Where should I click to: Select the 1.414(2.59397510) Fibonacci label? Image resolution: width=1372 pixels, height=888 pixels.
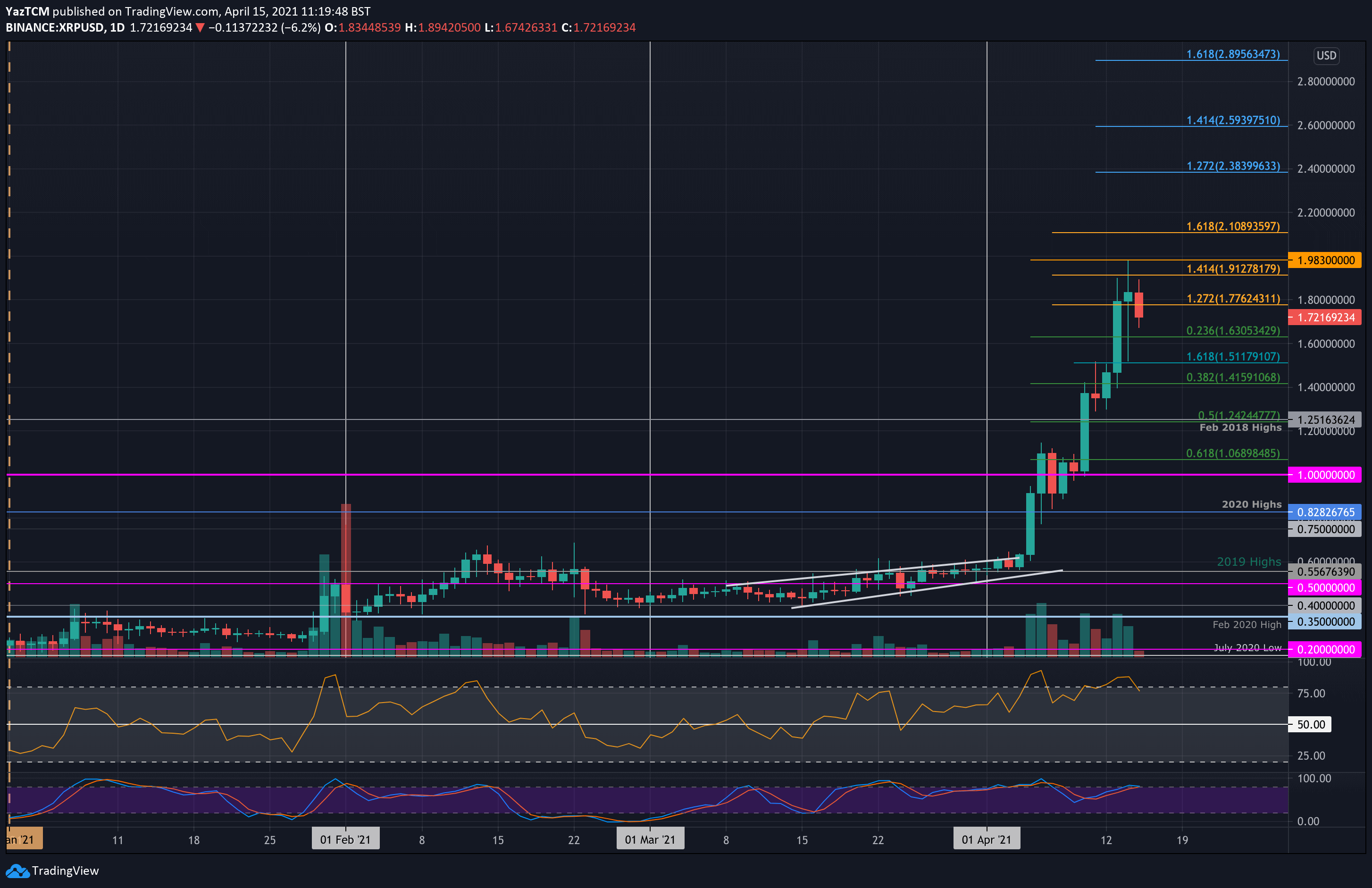(1232, 120)
